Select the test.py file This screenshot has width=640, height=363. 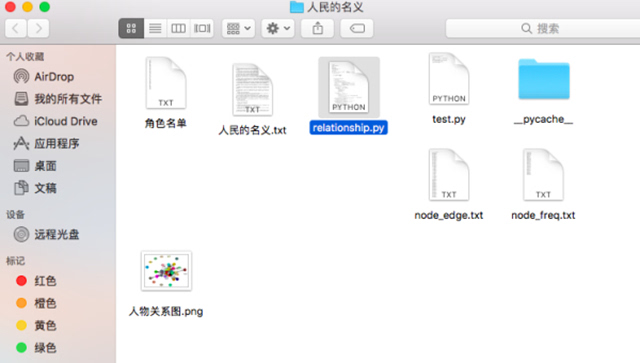(x=449, y=89)
